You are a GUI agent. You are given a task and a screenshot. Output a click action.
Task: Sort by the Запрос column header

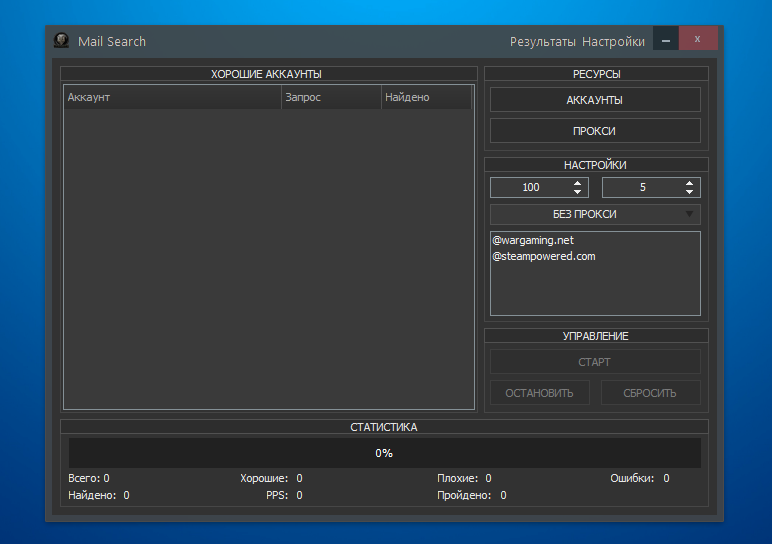[331, 97]
